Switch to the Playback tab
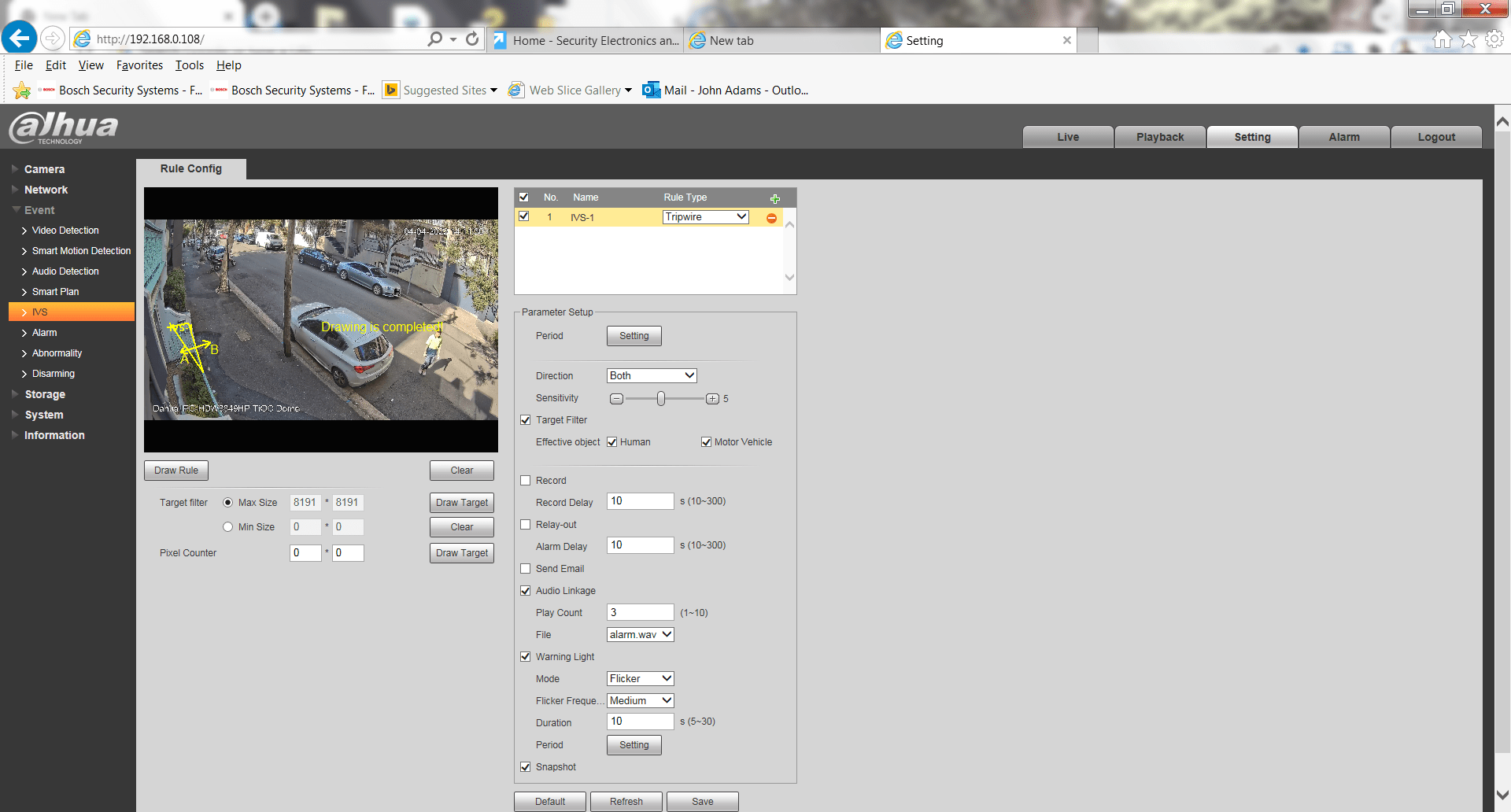 [1159, 137]
